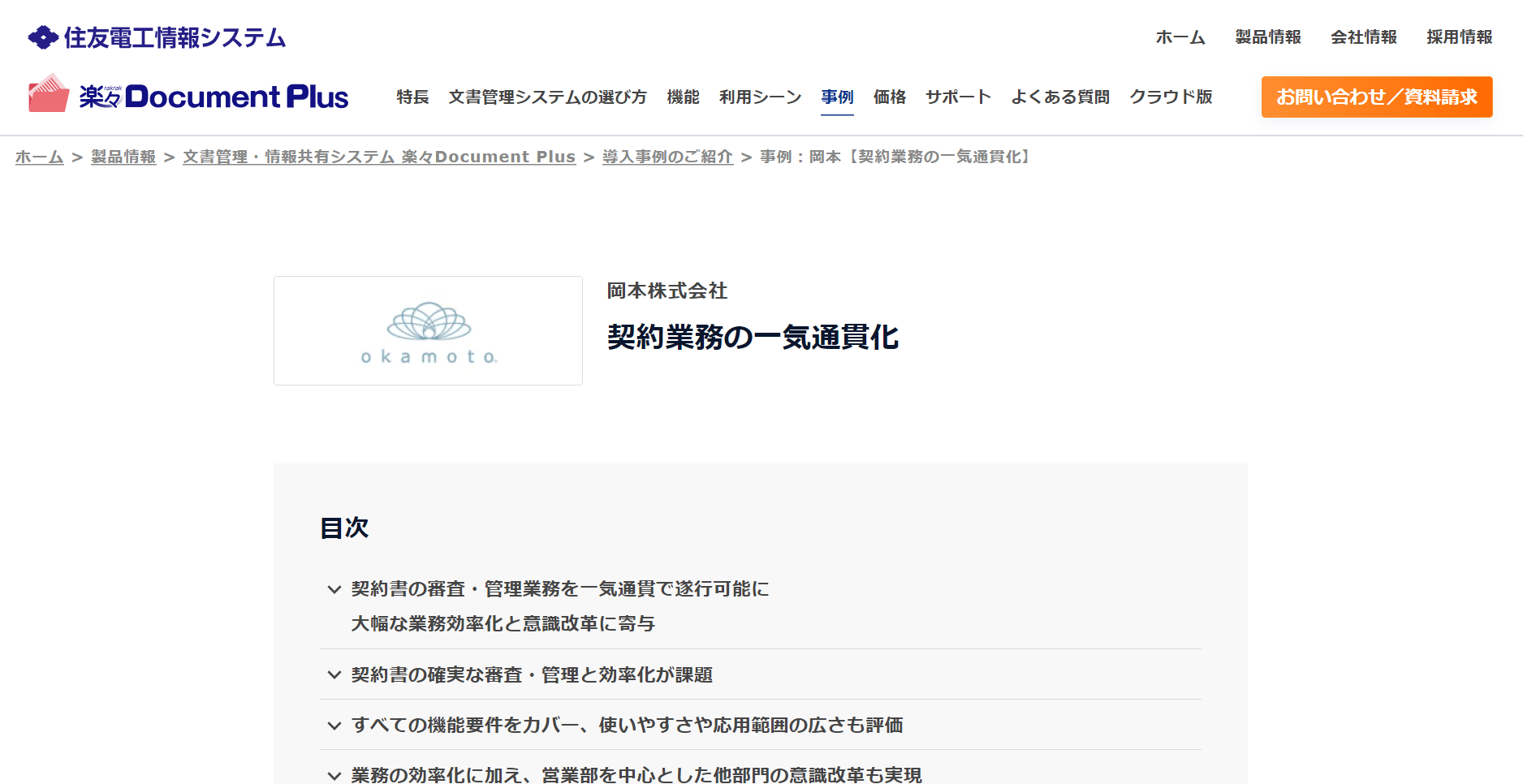Expand the 契約書の確実な審査 chevron item
Image resolution: width=1523 pixels, height=784 pixels.
(334, 674)
